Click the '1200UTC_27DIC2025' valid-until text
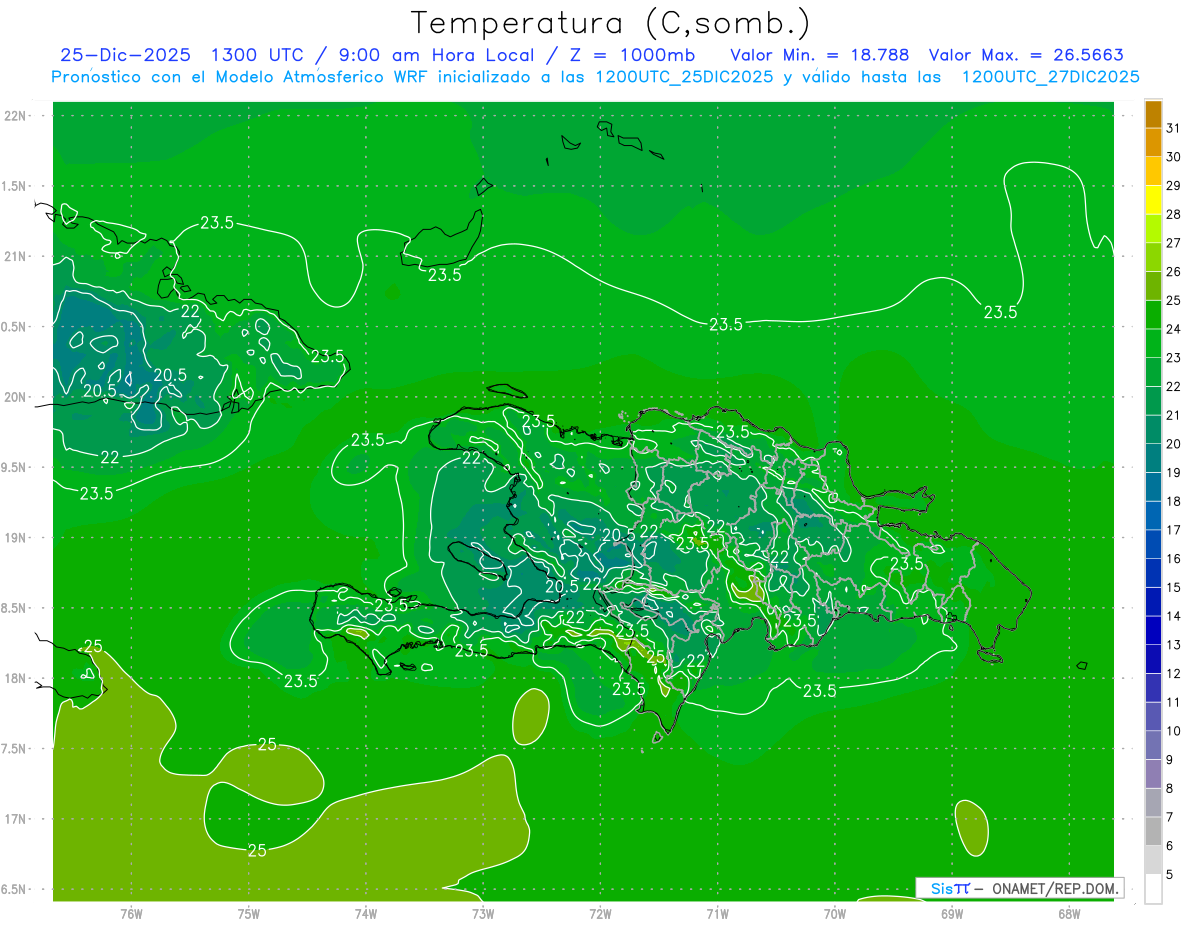The width and height of the screenshot is (1200, 927). pyautogui.click(x=1050, y=76)
